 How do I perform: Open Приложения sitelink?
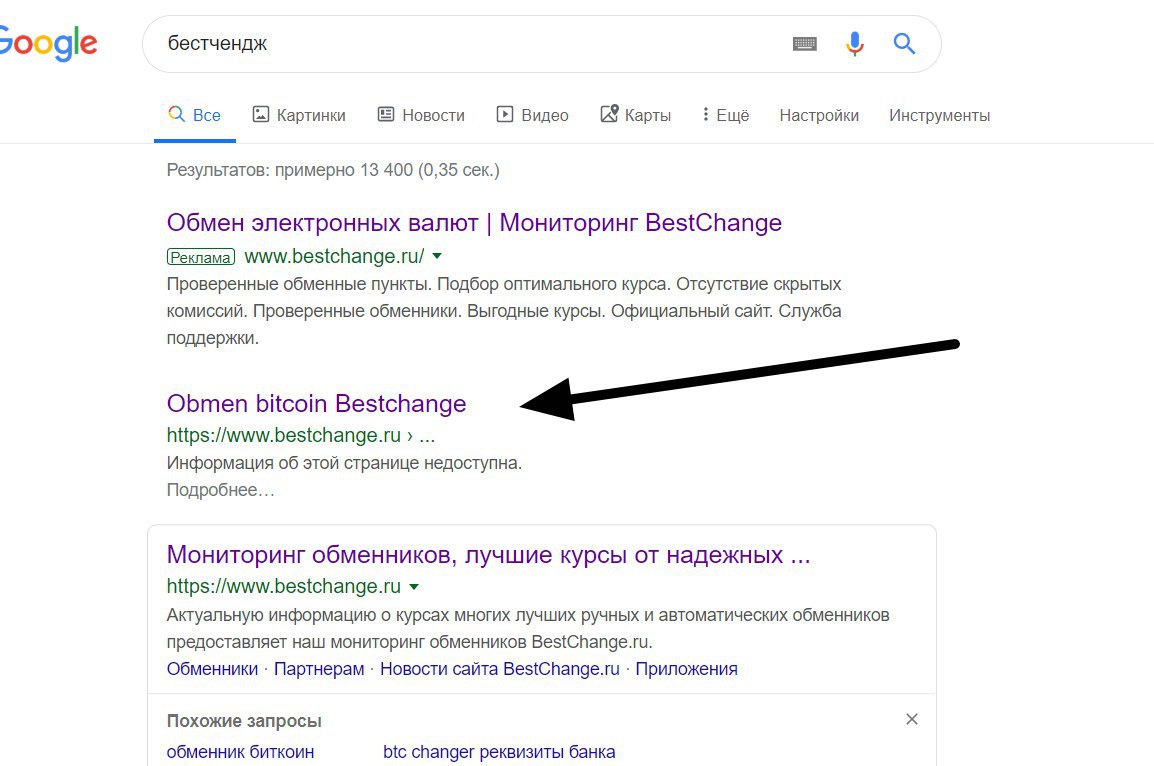click(x=686, y=669)
